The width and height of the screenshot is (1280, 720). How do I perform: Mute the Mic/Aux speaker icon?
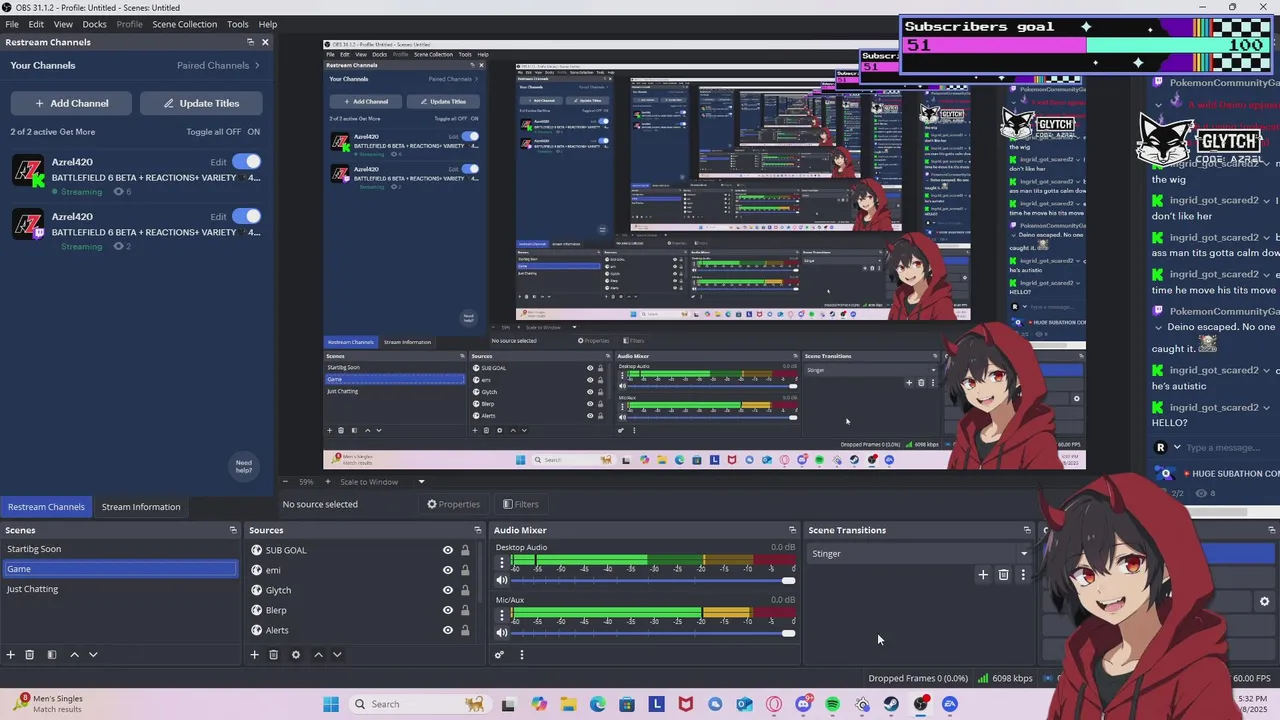coord(502,632)
